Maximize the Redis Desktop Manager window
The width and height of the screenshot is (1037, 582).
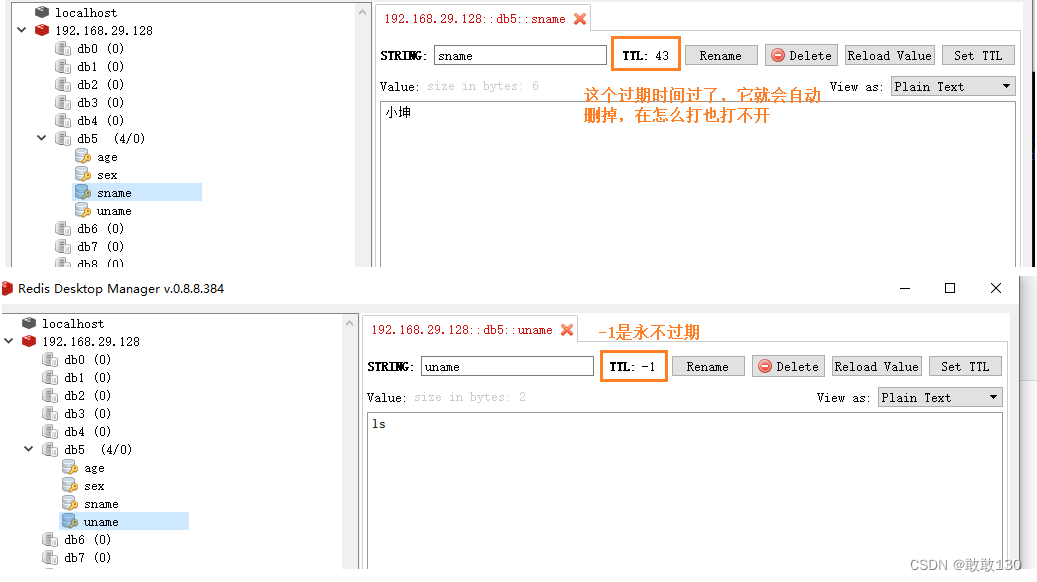[x=950, y=288]
